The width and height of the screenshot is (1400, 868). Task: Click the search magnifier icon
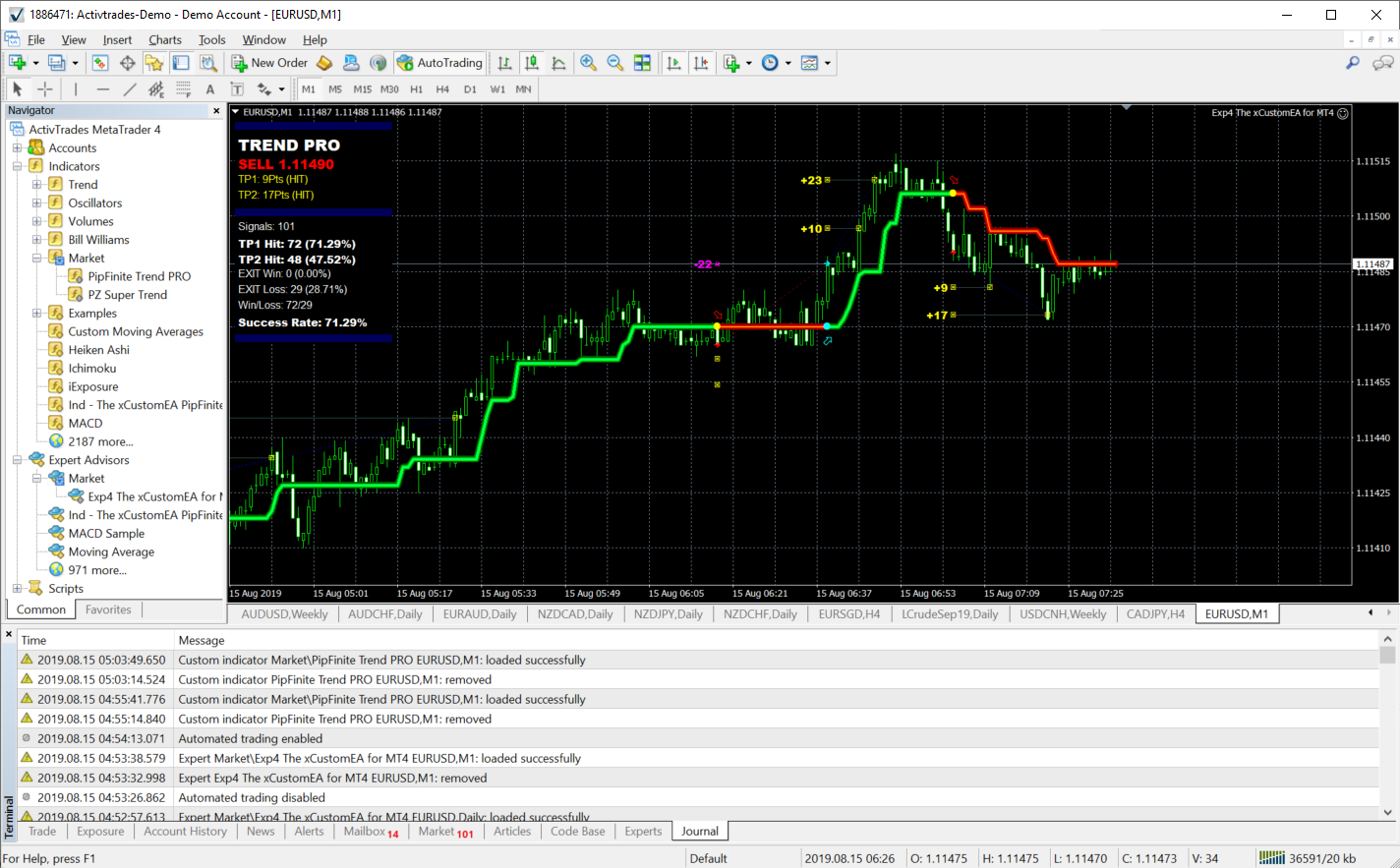coord(1353,63)
